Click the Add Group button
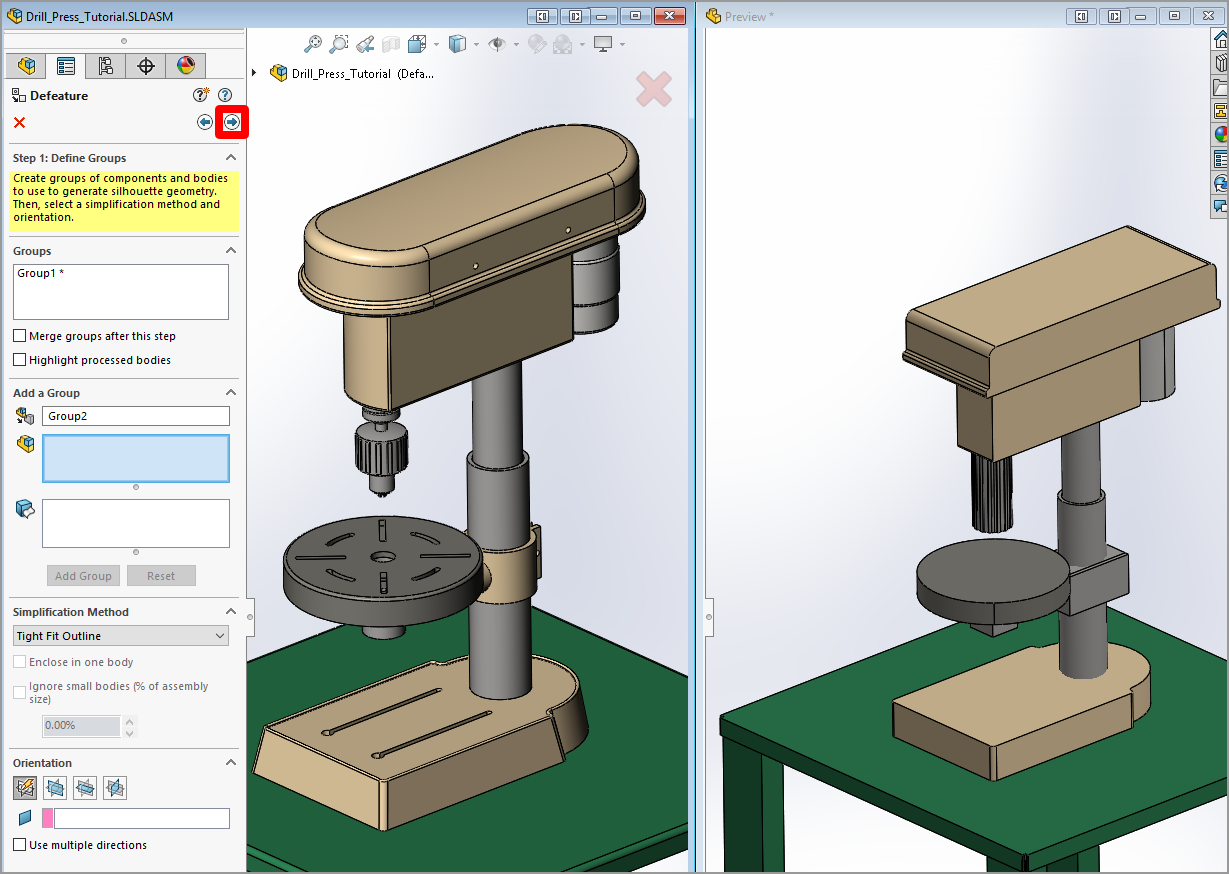This screenshot has height=874, width=1229. [83, 576]
